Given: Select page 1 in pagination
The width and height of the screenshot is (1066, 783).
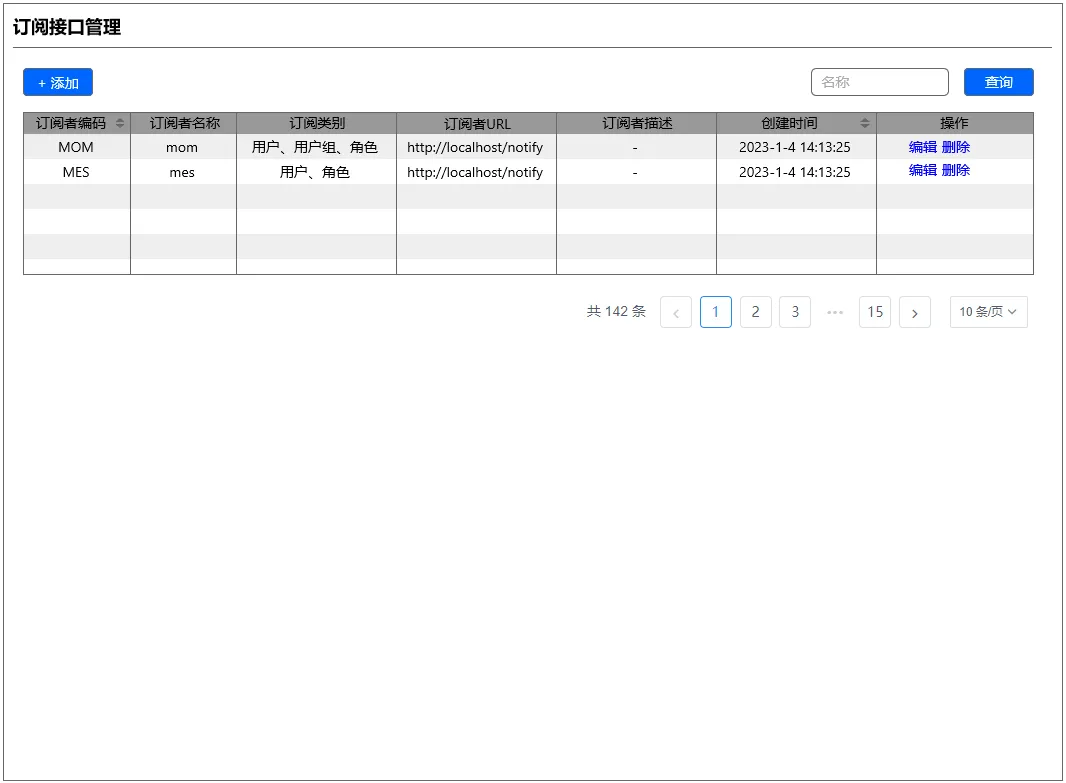Looking at the screenshot, I should point(715,312).
